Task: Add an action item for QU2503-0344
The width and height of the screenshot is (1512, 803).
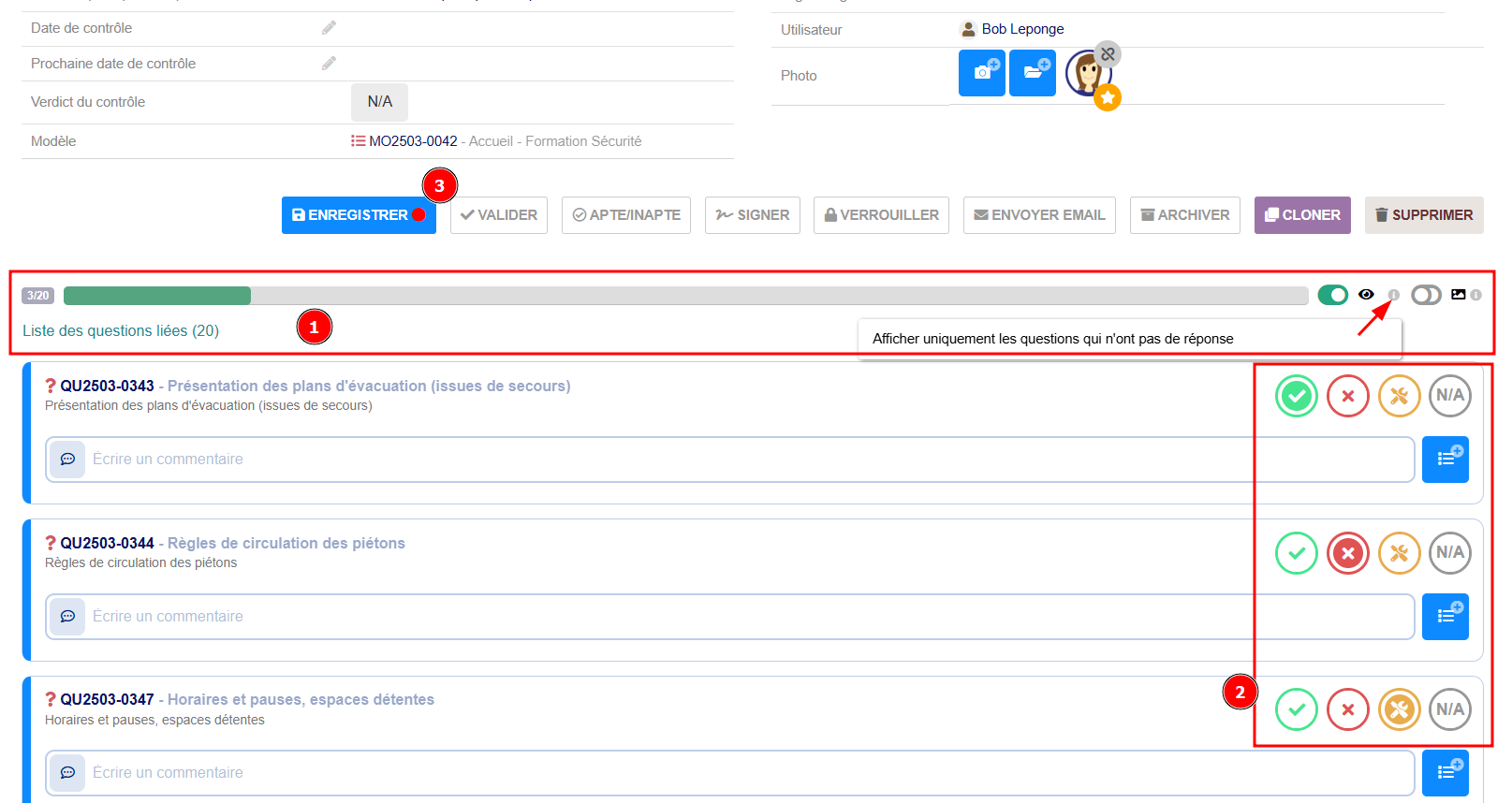Action: 1446,617
